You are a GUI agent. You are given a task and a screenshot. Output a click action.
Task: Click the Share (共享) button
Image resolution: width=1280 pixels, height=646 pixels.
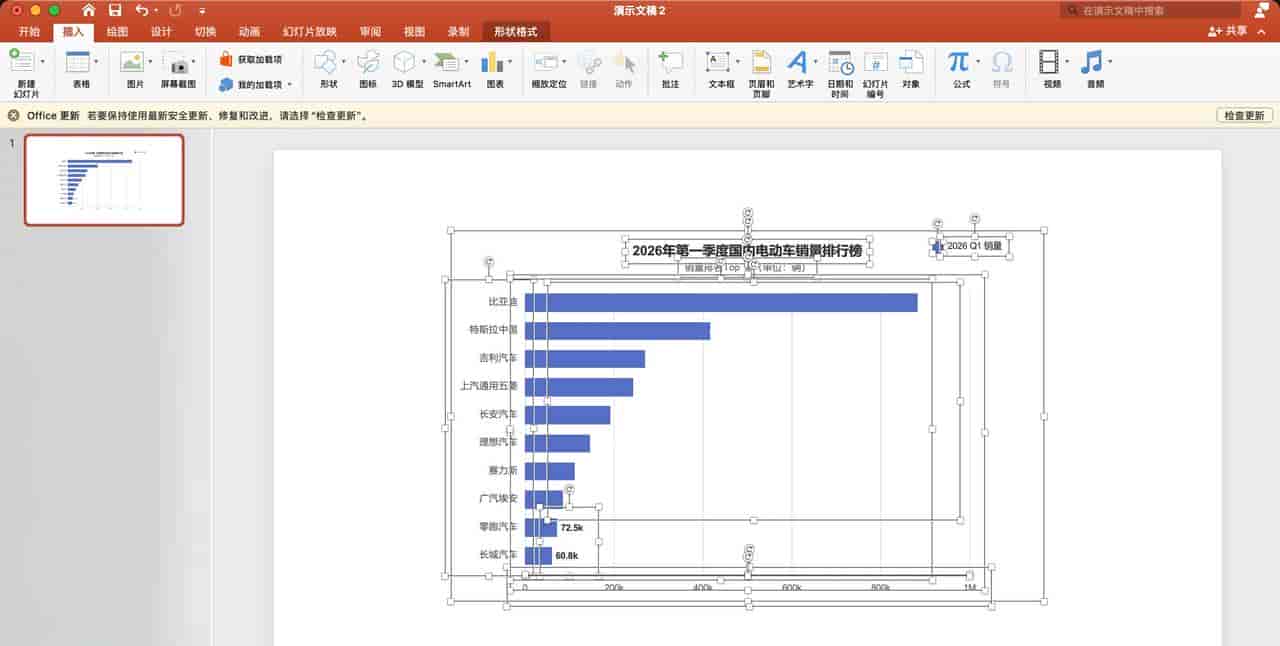pos(1228,32)
